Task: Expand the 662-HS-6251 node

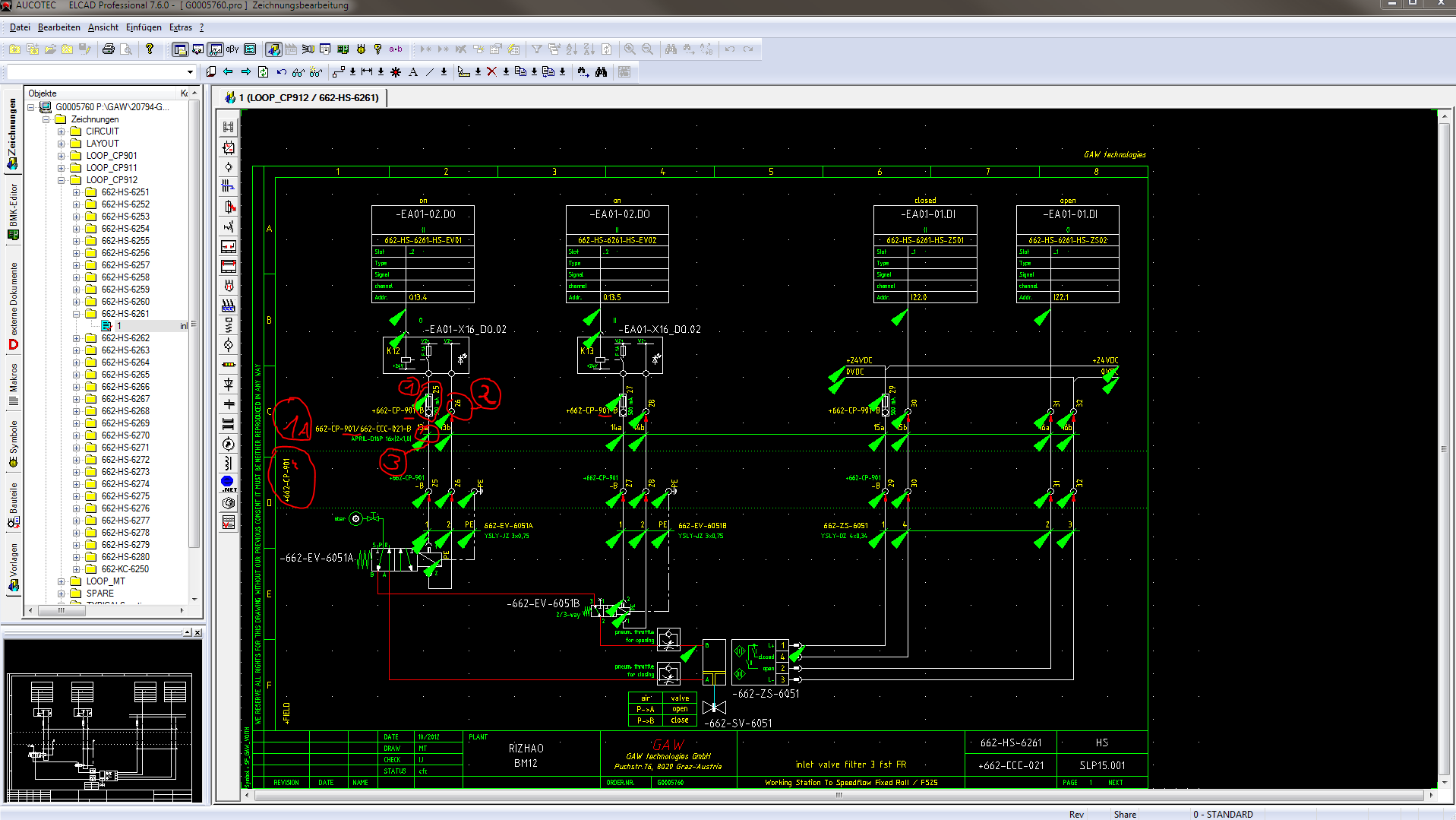Action: 76,192
